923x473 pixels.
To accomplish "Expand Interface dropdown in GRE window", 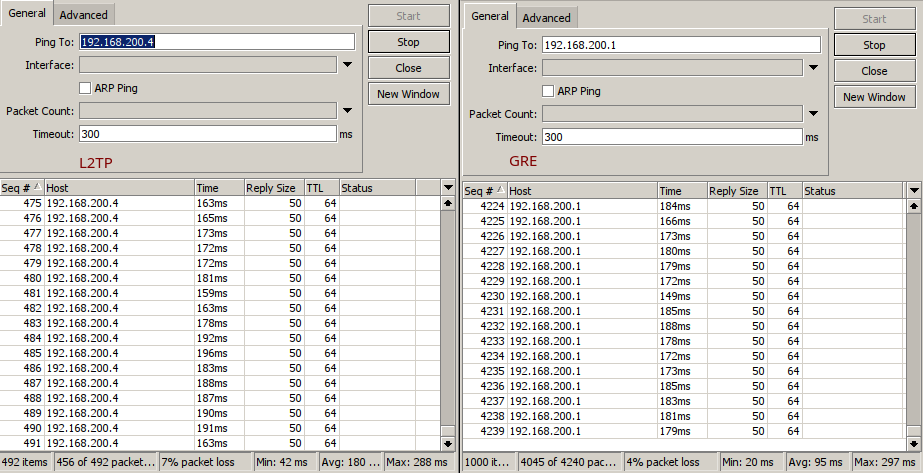I will pos(814,68).
